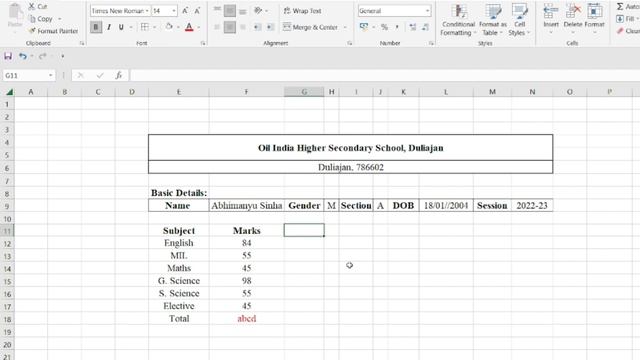
Task: Select the DOB value '18/01//2004'
Action: coord(446,205)
